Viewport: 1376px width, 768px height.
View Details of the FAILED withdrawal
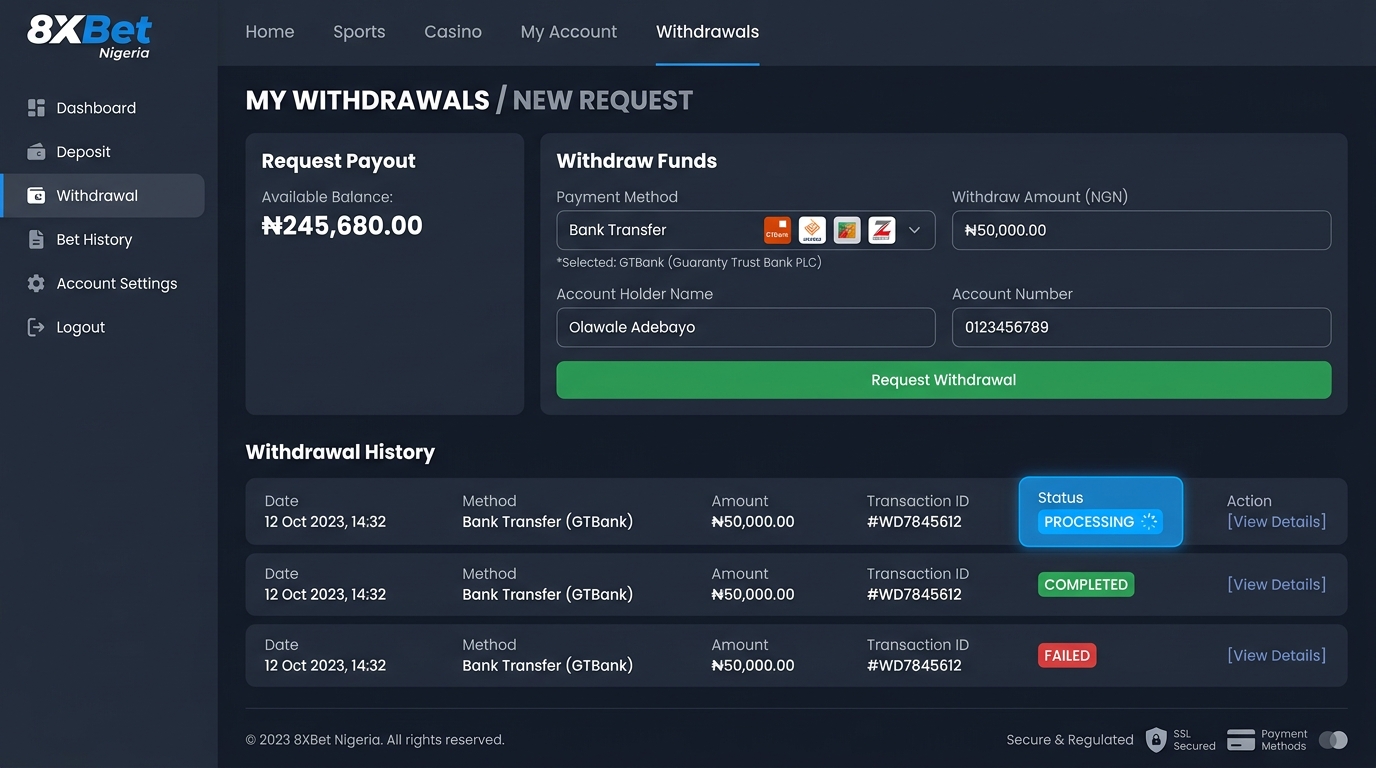(x=1277, y=656)
